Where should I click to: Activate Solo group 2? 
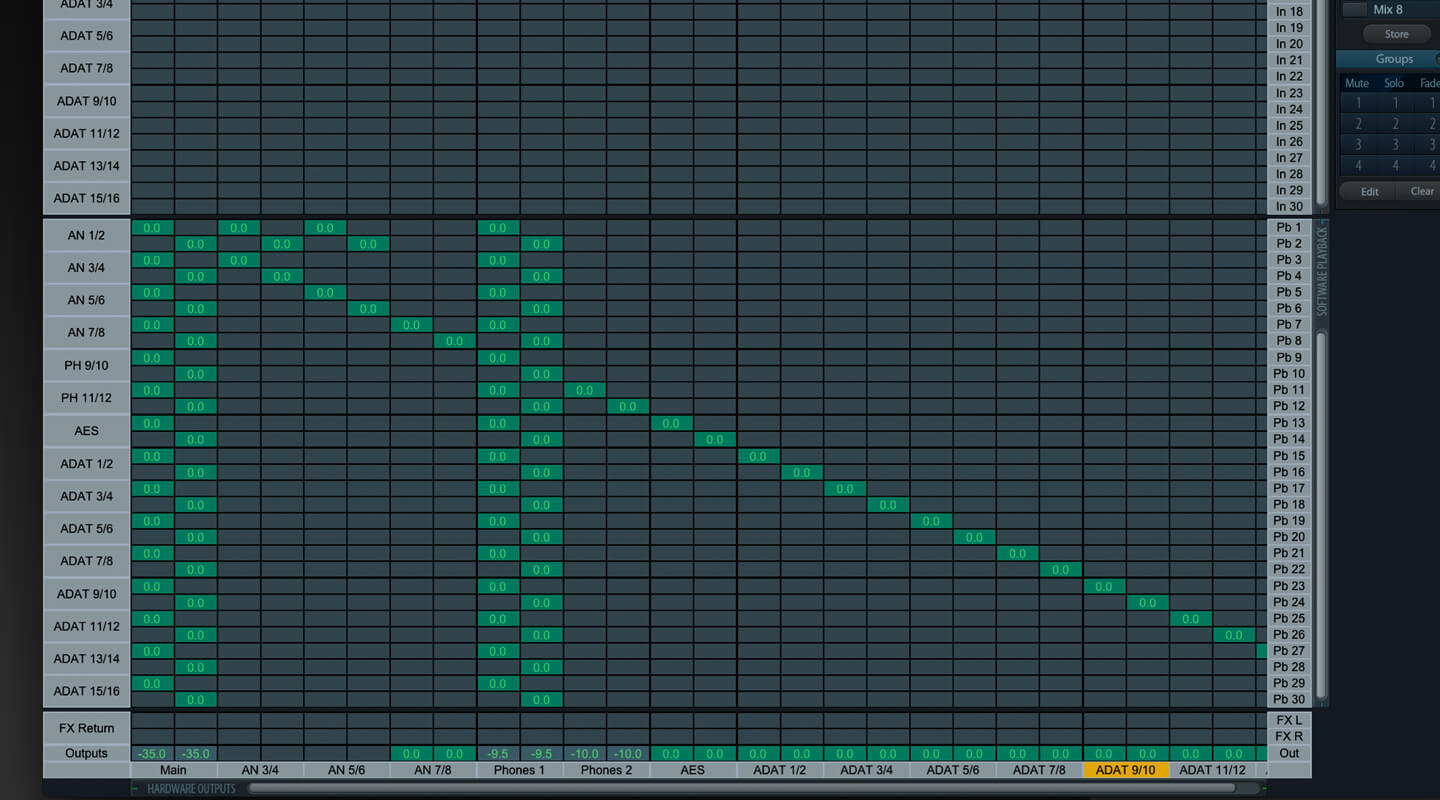tap(1394, 123)
